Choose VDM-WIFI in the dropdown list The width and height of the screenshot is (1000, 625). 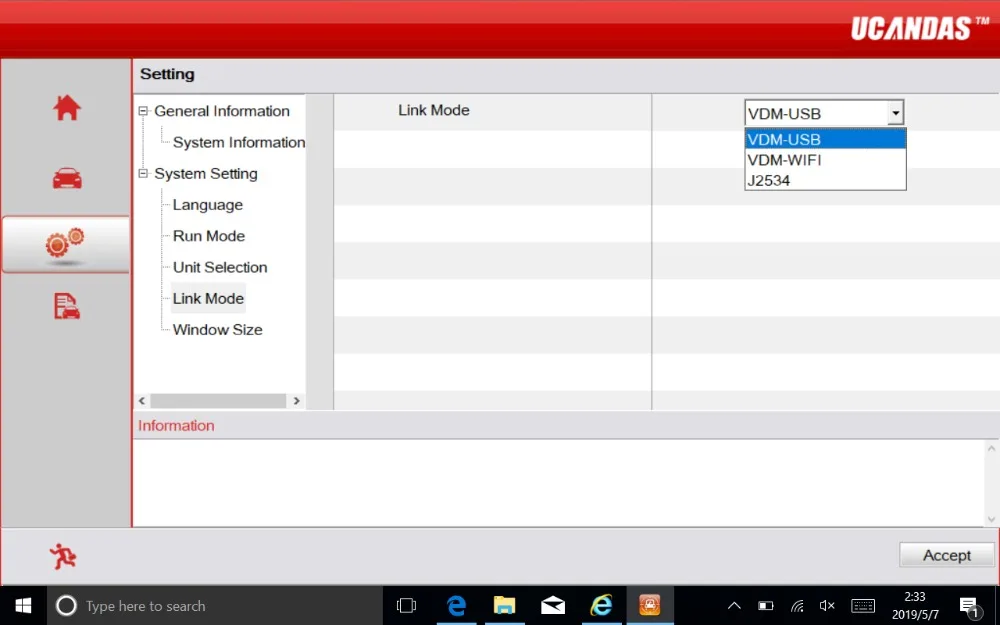(825, 159)
